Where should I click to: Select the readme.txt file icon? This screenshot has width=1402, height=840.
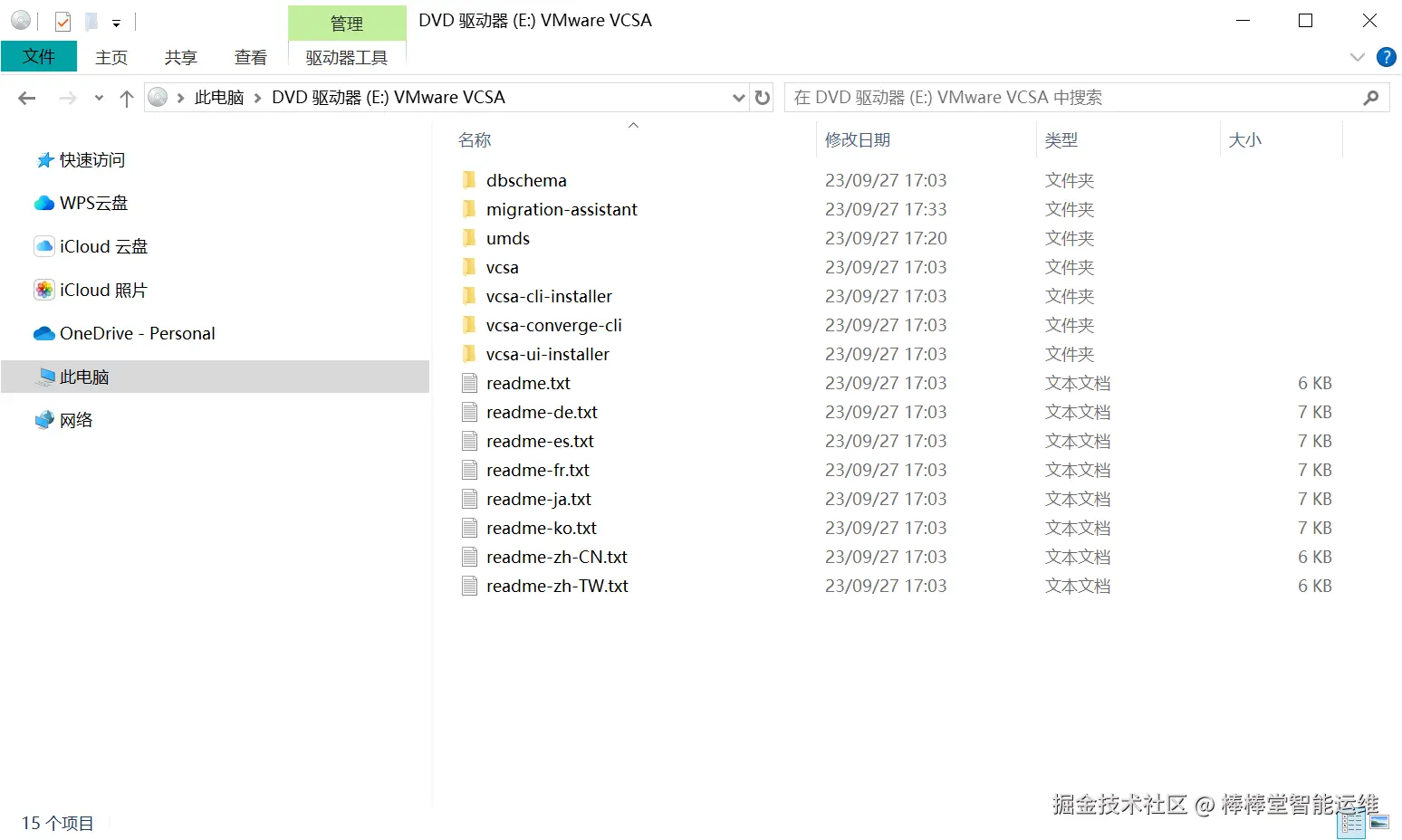coord(469,383)
